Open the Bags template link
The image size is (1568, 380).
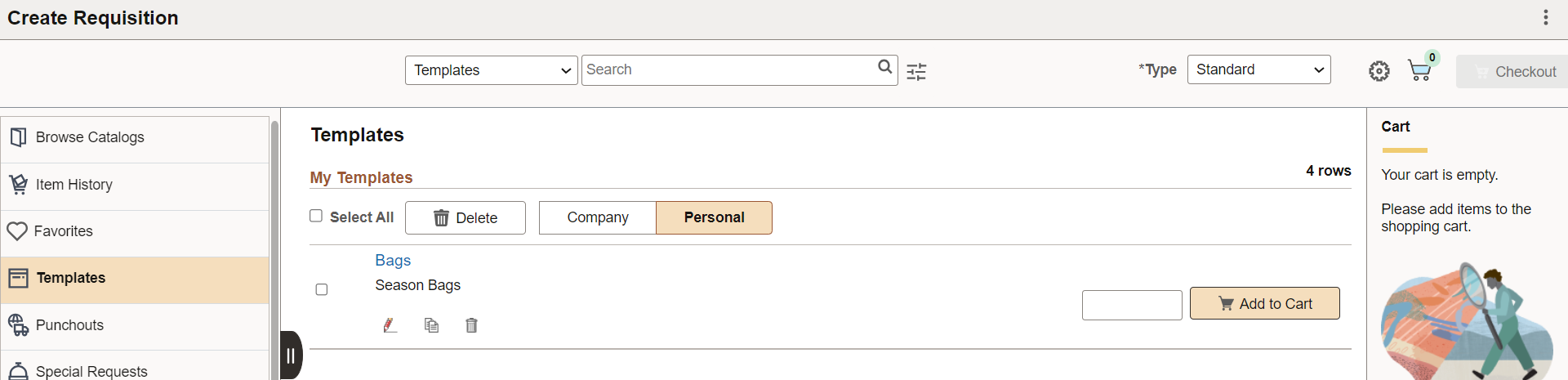(x=393, y=260)
